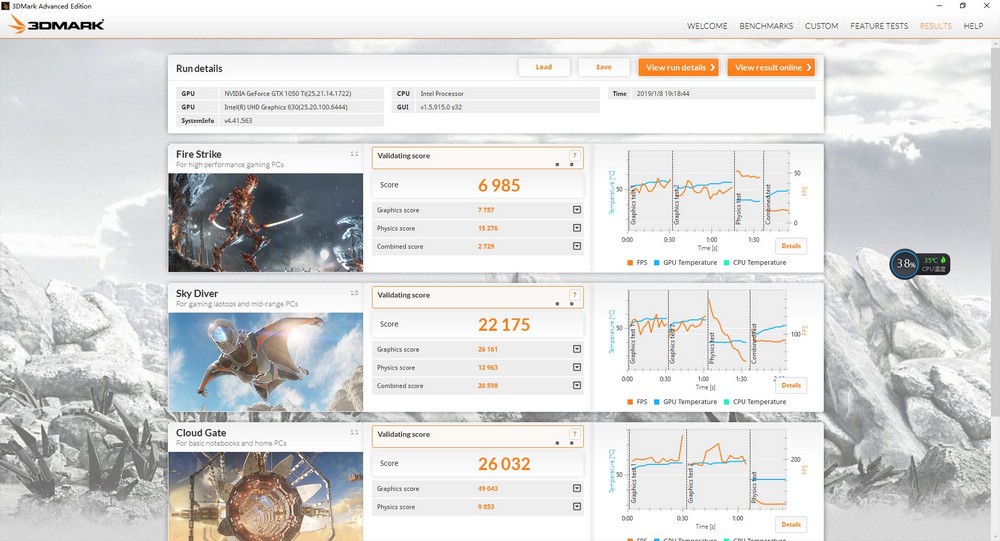Open the BENCHMARKS tab
This screenshot has height=541, width=1000.
pyautogui.click(x=767, y=26)
